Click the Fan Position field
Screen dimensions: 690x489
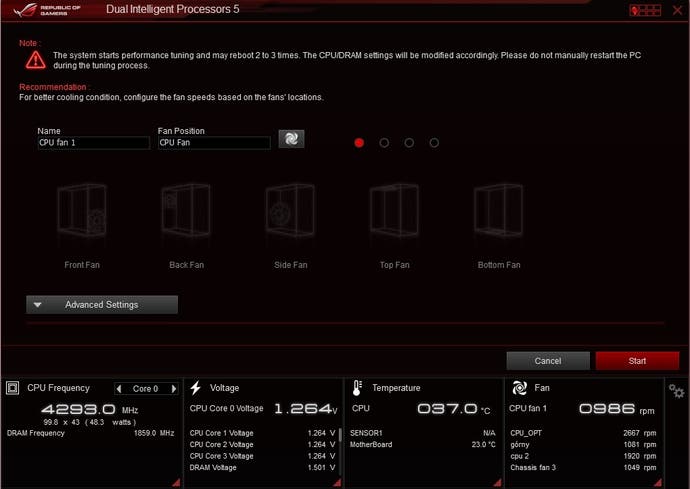coord(214,143)
